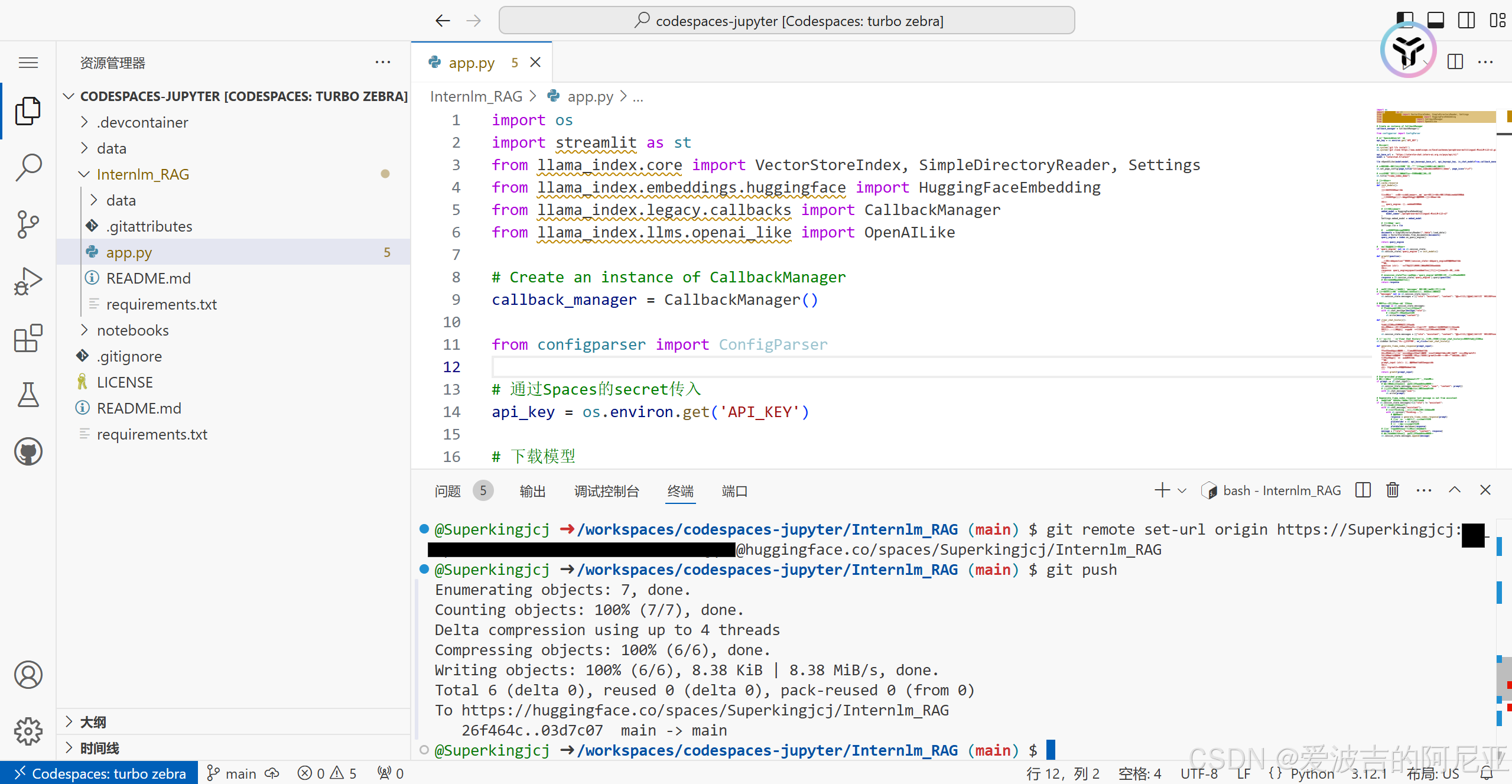Kill terminal with the trash icon
This screenshot has height=784, width=1512.
click(x=1393, y=490)
